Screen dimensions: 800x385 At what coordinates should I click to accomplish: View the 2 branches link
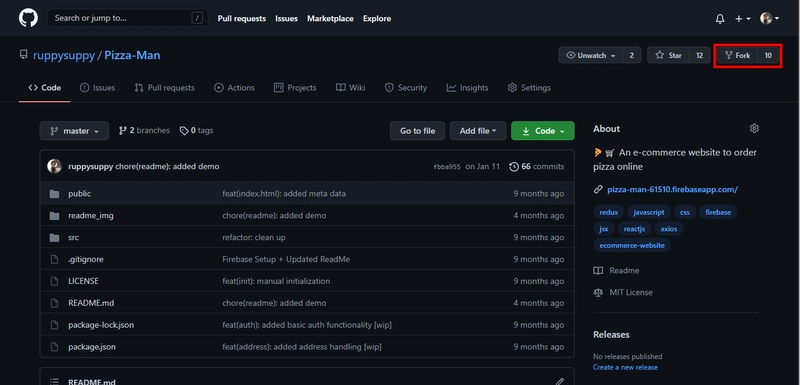click(x=144, y=131)
